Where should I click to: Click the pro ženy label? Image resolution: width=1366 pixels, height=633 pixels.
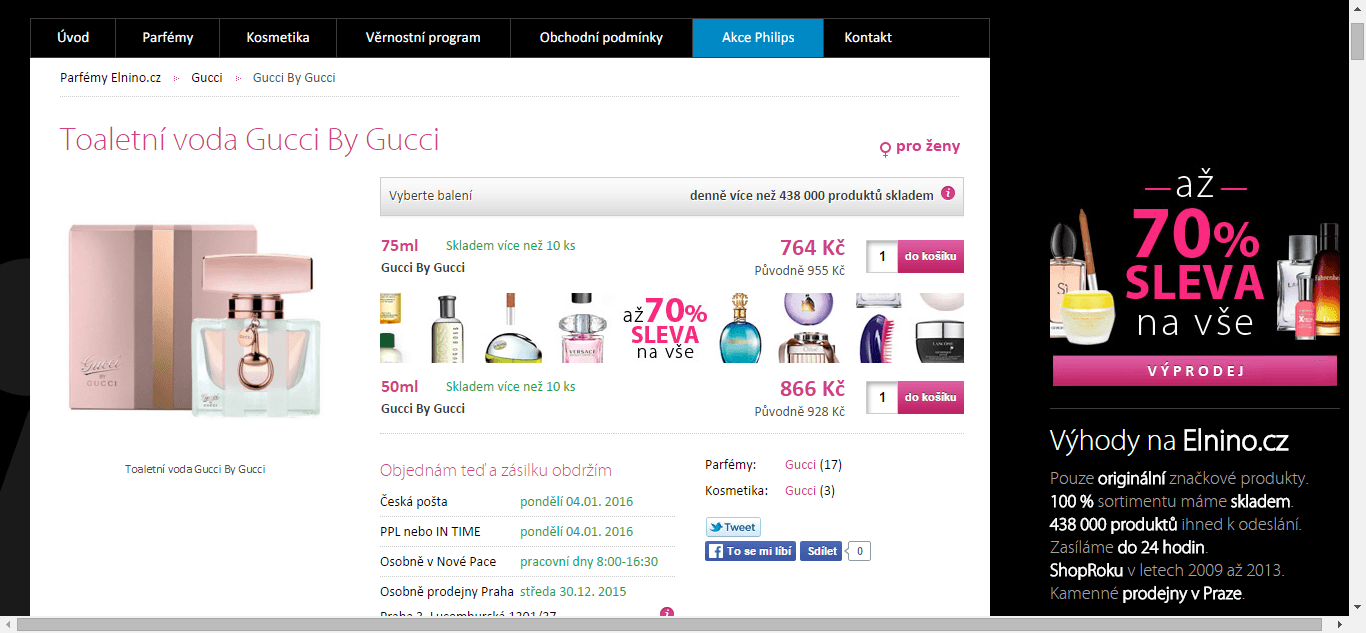pos(920,146)
